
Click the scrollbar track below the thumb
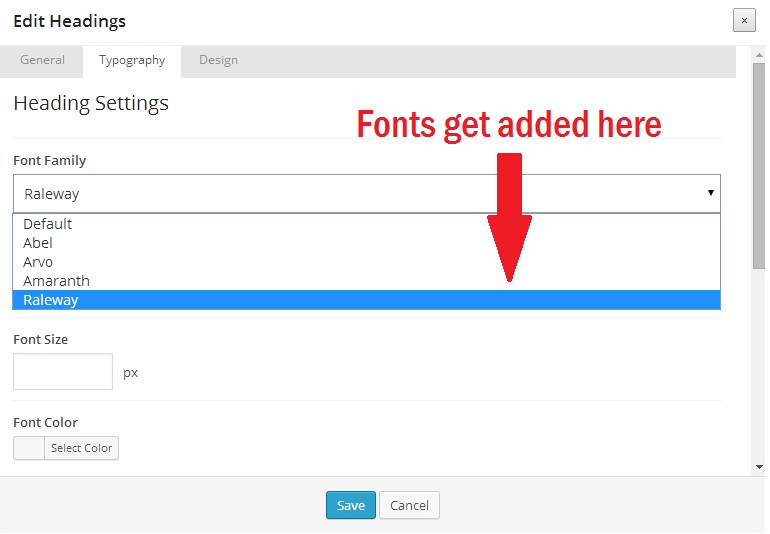[758, 370]
